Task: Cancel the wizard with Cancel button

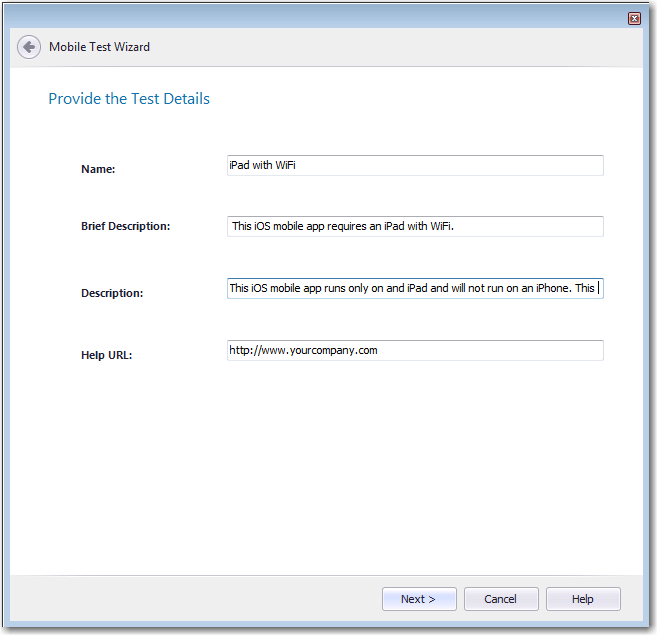Action: [501, 599]
